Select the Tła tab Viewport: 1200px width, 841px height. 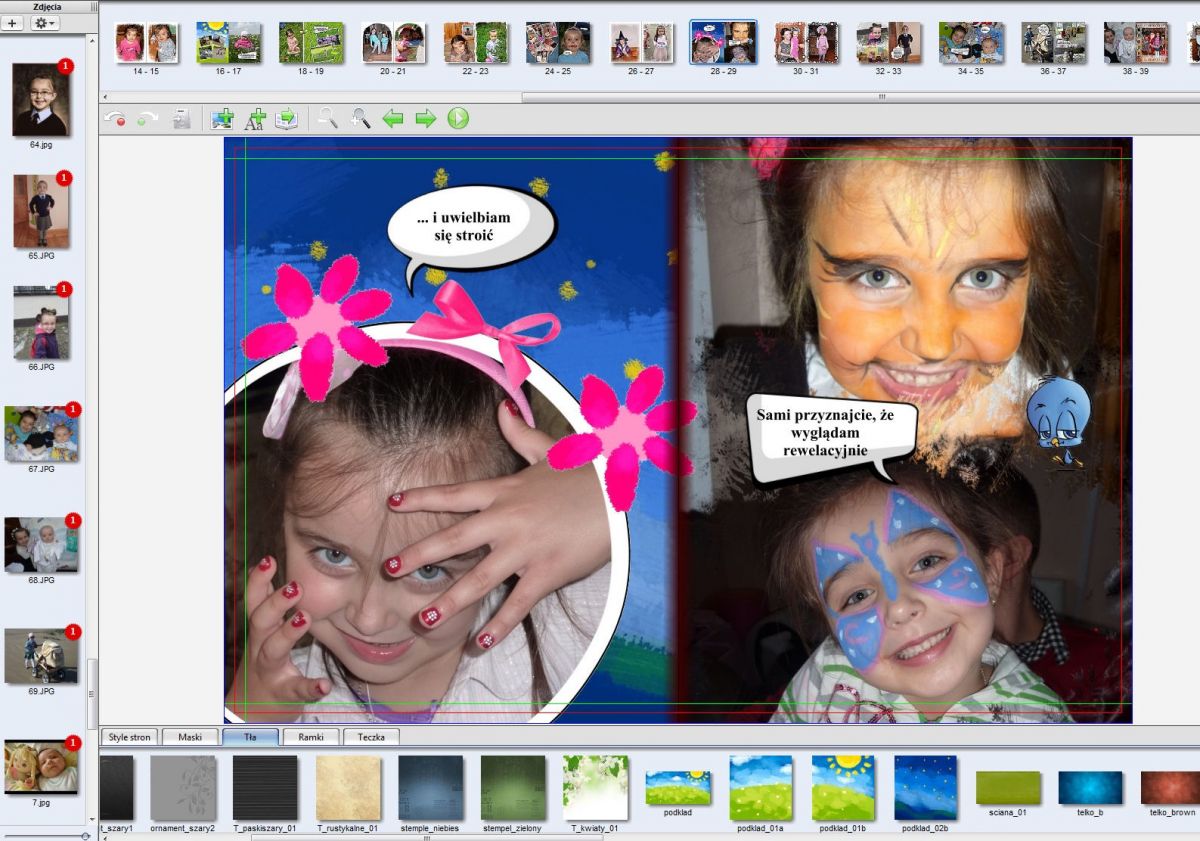coord(250,737)
